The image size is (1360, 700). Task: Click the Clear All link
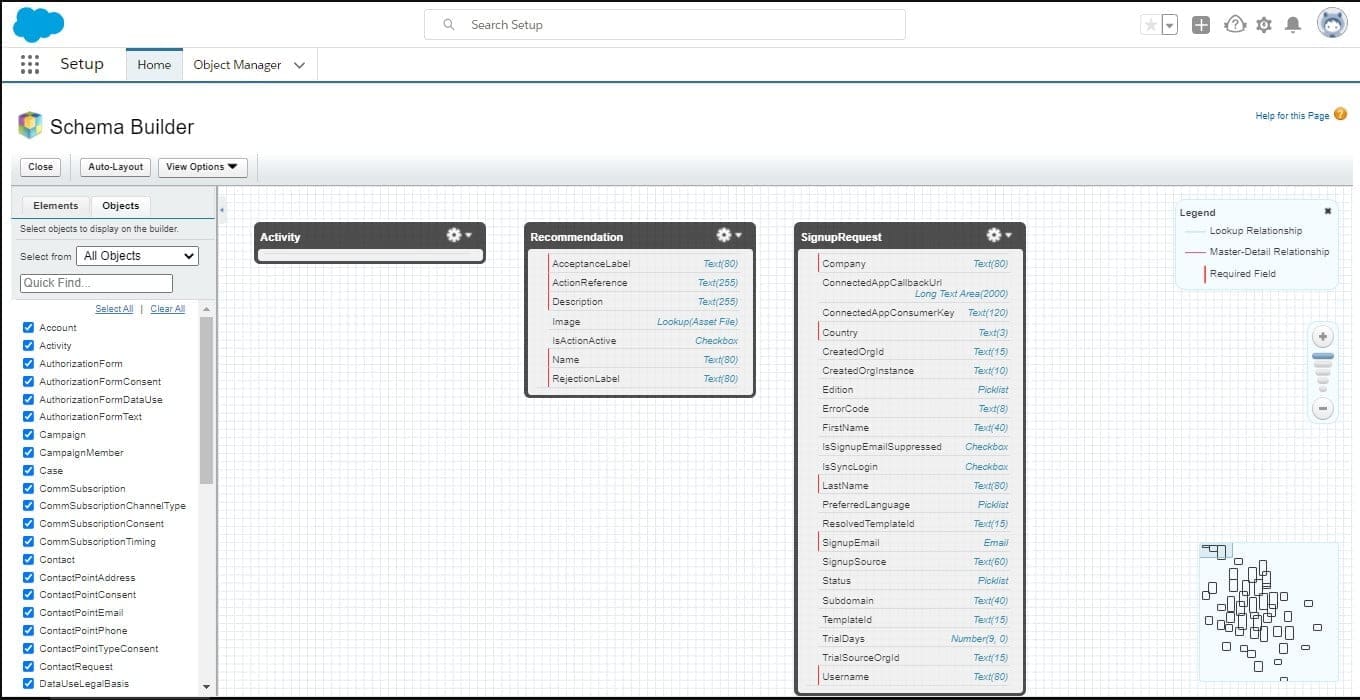tap(167, 309)
